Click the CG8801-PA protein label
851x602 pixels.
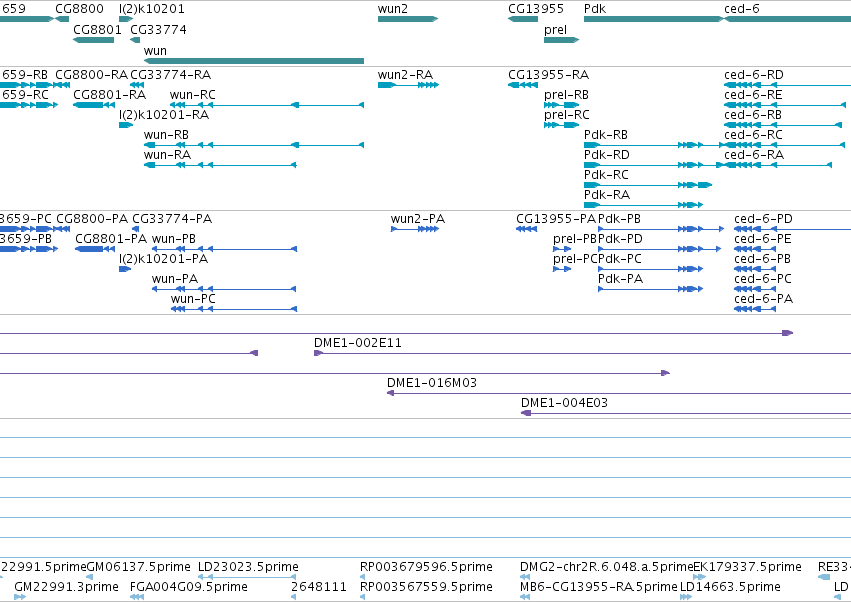tap(111, 239)
